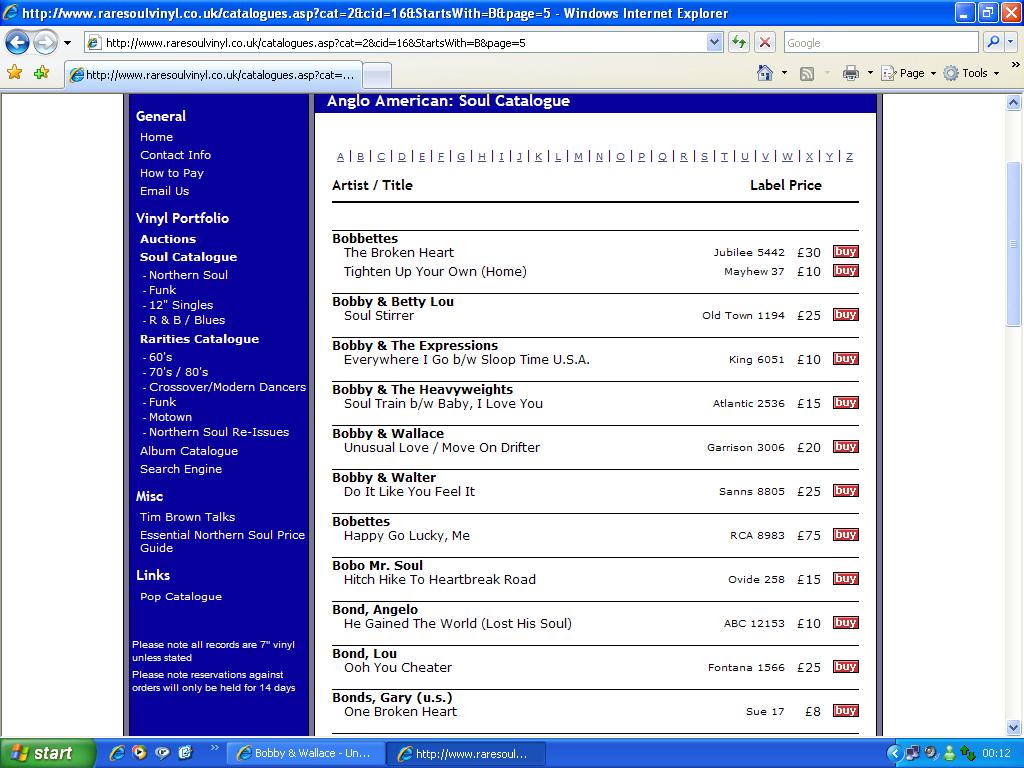Open the Northern Soul category link

tap(188, 275)
